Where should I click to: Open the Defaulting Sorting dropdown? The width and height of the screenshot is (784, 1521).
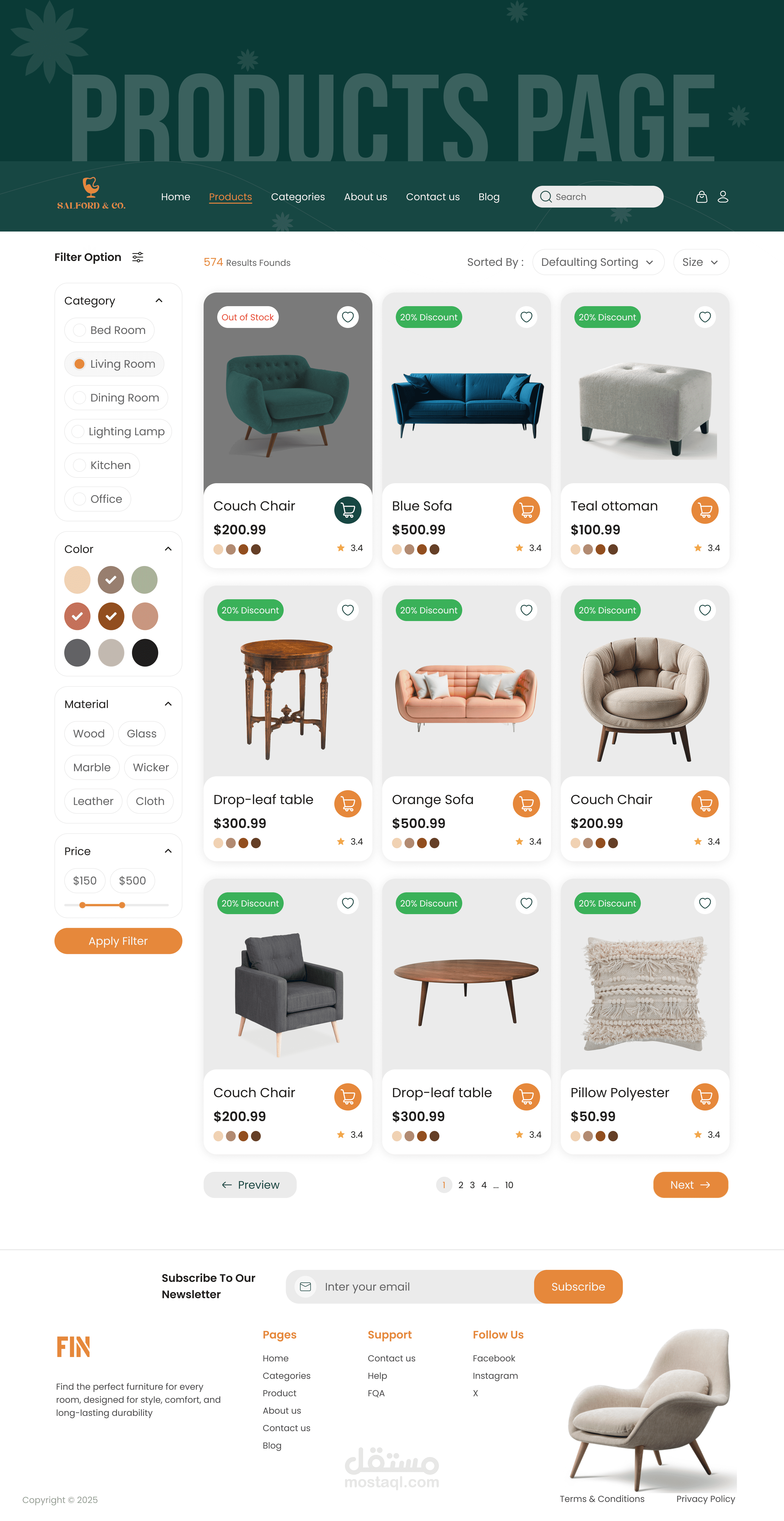pyautogui.click(x=598, y=262)
